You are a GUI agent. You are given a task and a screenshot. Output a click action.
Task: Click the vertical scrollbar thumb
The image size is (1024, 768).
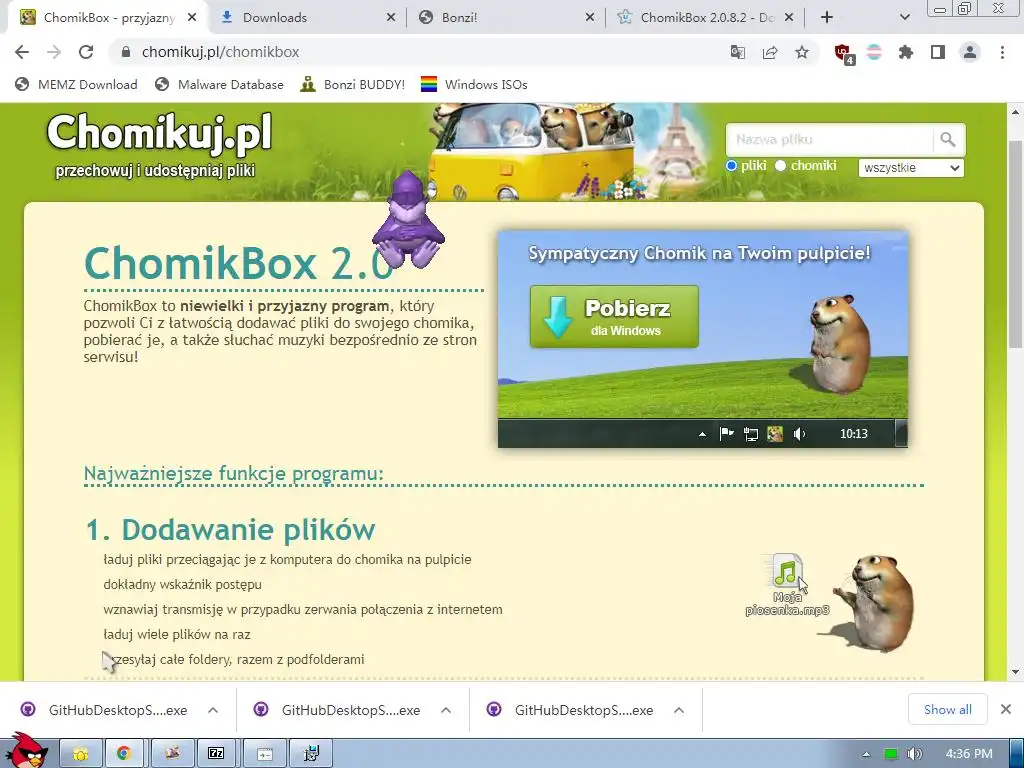click(1016, 245)
